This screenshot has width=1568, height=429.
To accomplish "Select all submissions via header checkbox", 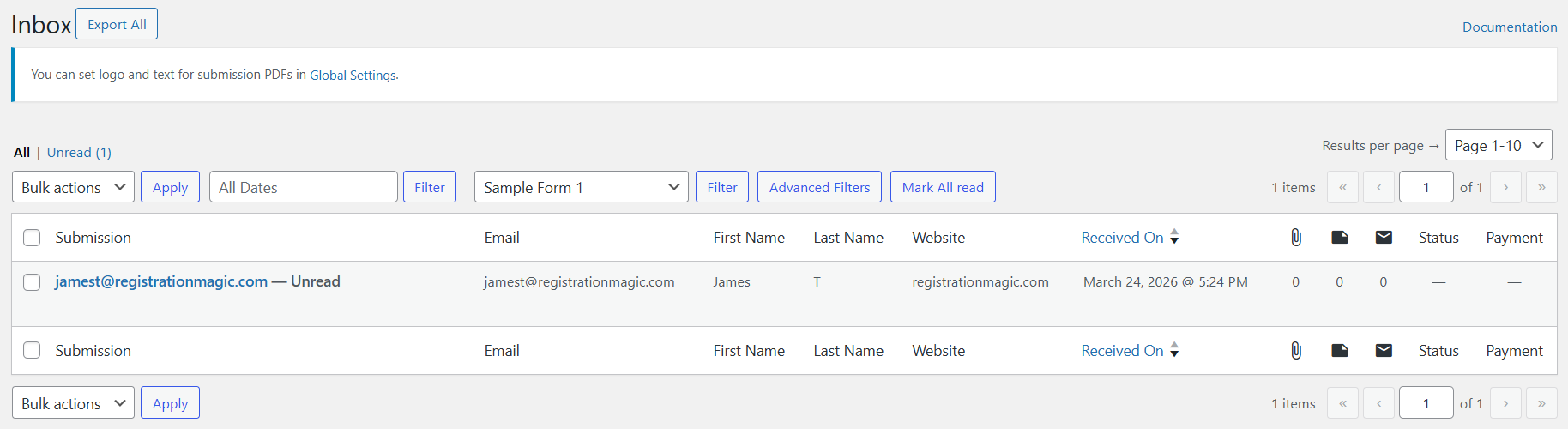I will (32, 238).
